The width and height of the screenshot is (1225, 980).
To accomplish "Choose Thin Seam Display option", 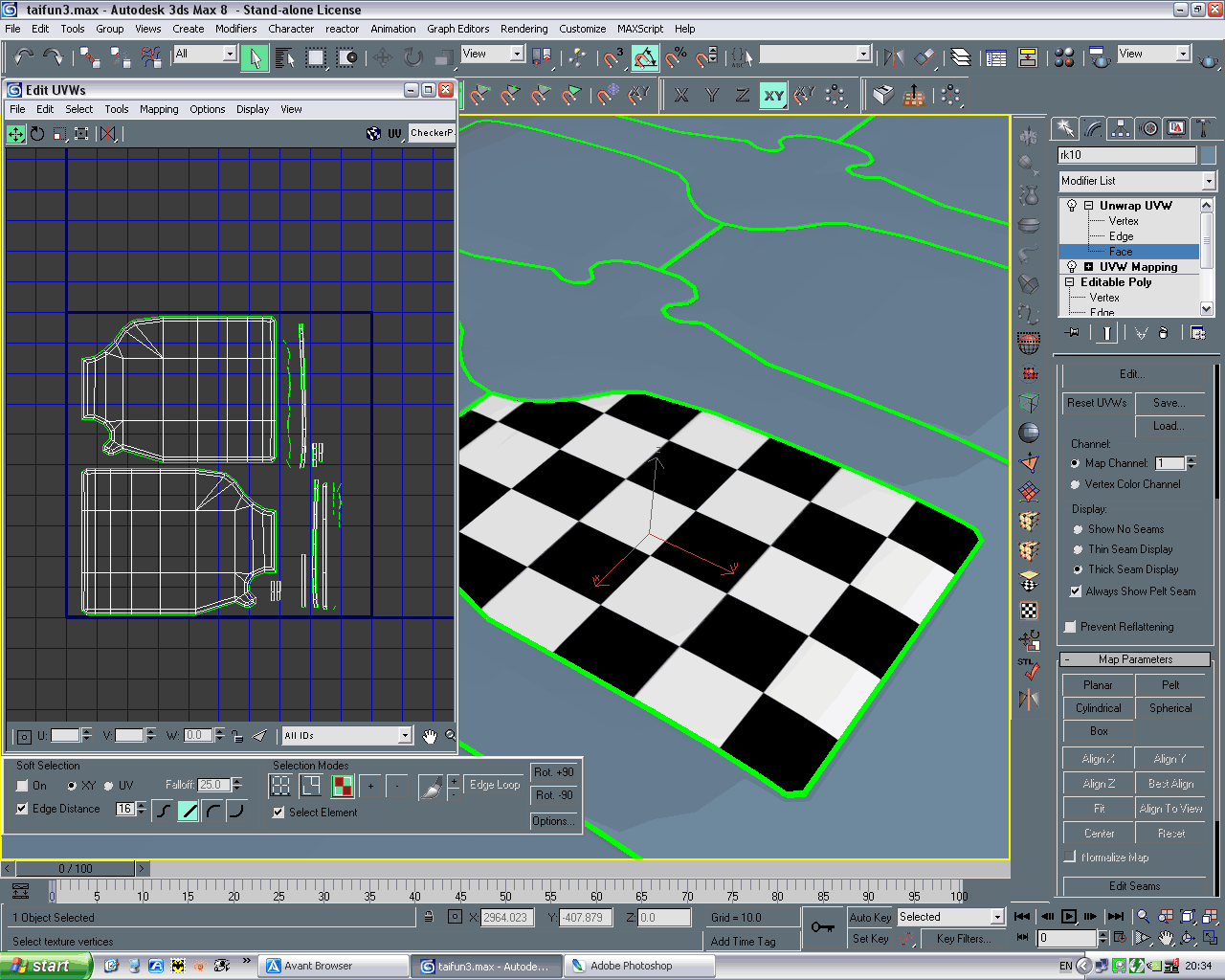I will [x=1079, y=549].
